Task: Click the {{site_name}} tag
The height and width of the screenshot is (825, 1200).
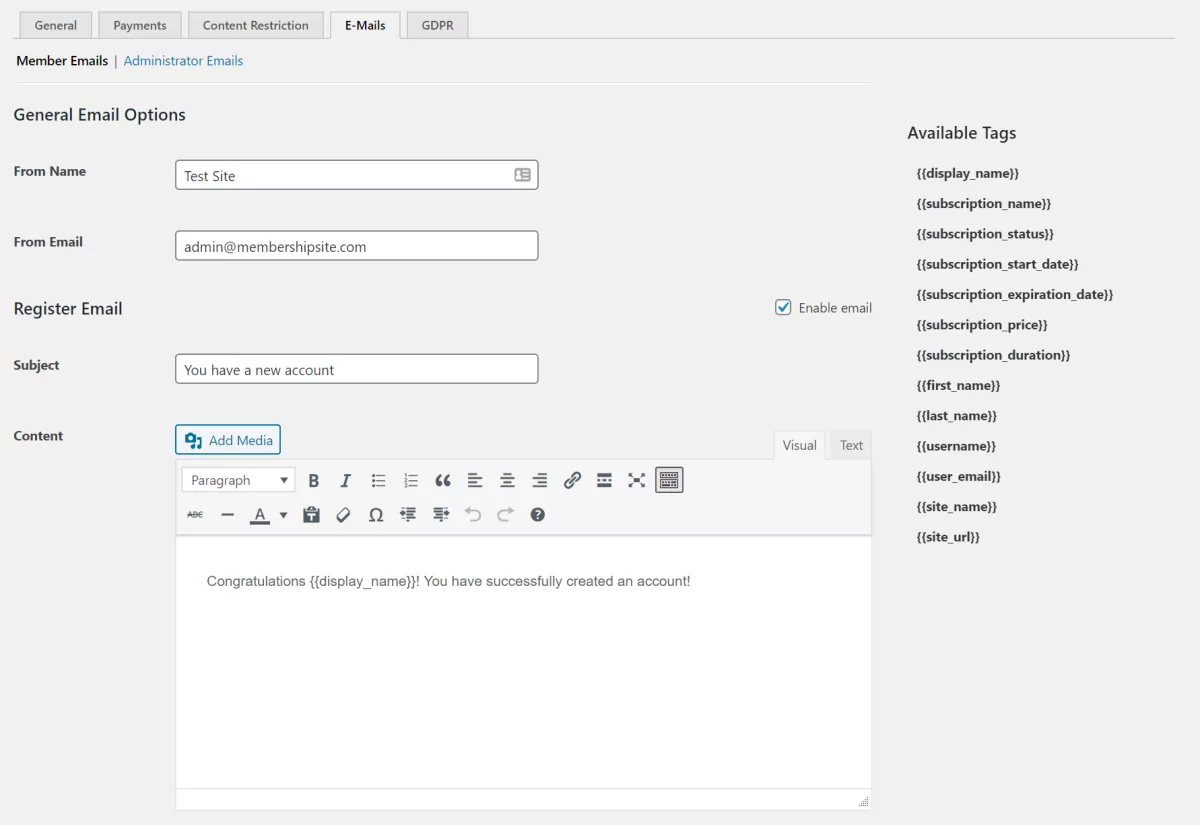Action: pyautogui.click(x=957, y=507)
